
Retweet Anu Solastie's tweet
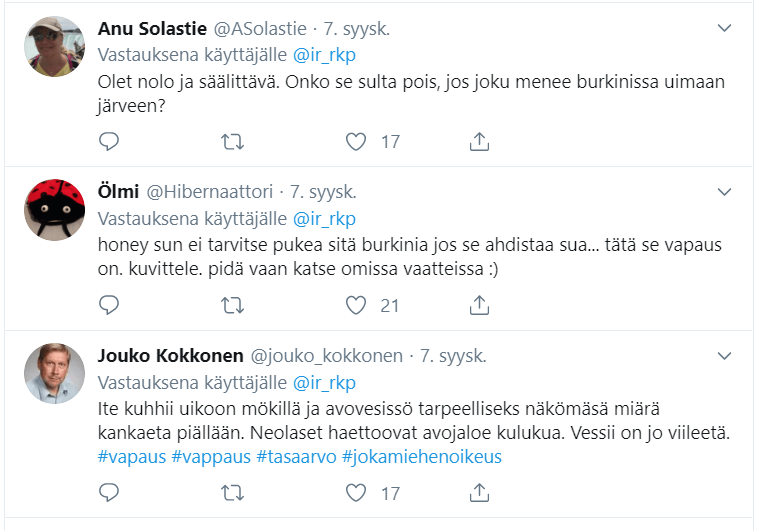[232, 142]
